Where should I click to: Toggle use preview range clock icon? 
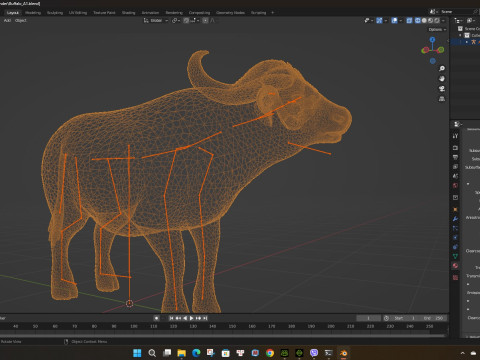click(386, 318)
